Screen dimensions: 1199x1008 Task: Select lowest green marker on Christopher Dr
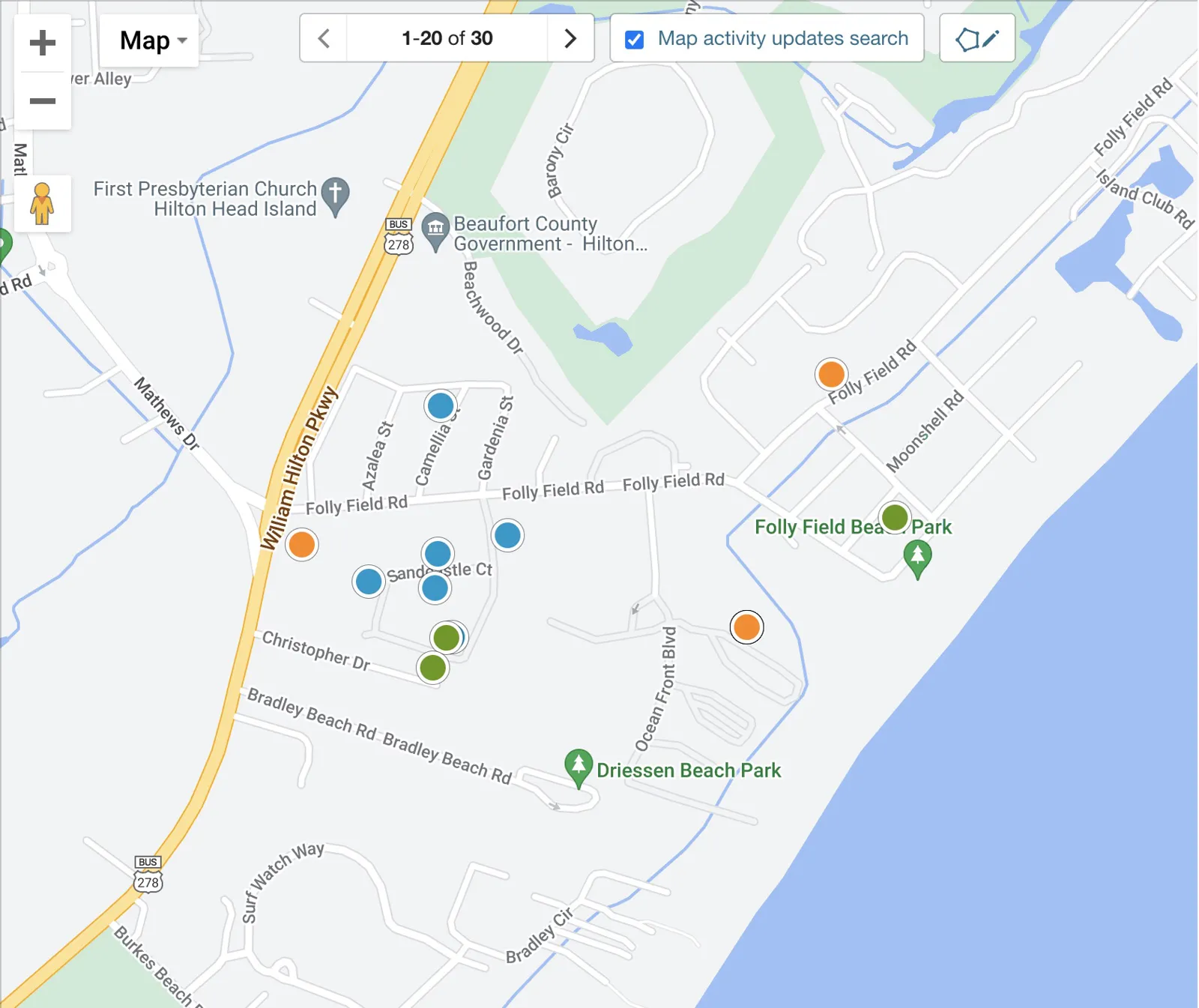pos(433,667)
